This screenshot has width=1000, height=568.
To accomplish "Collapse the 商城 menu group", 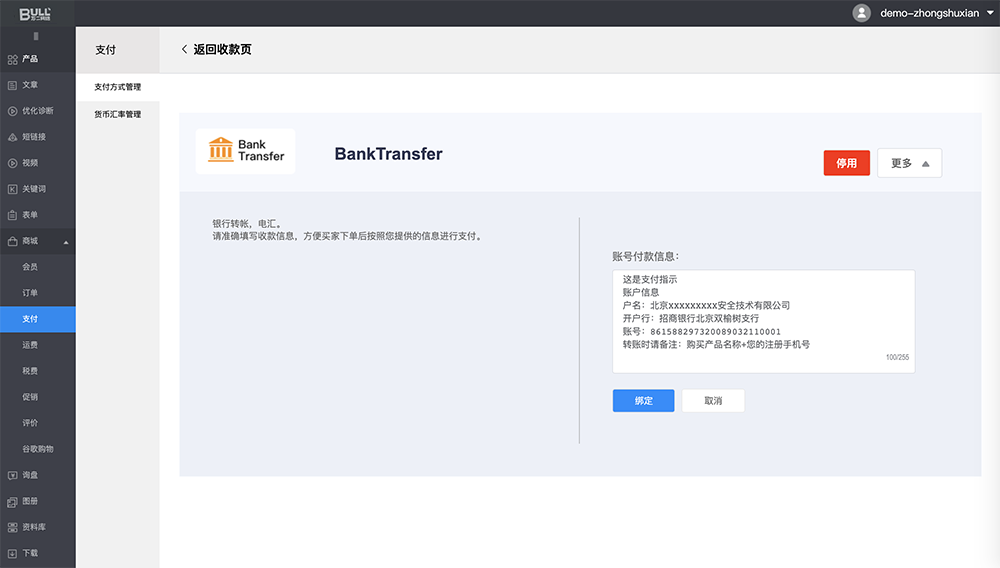I will (x=66, y=242).
